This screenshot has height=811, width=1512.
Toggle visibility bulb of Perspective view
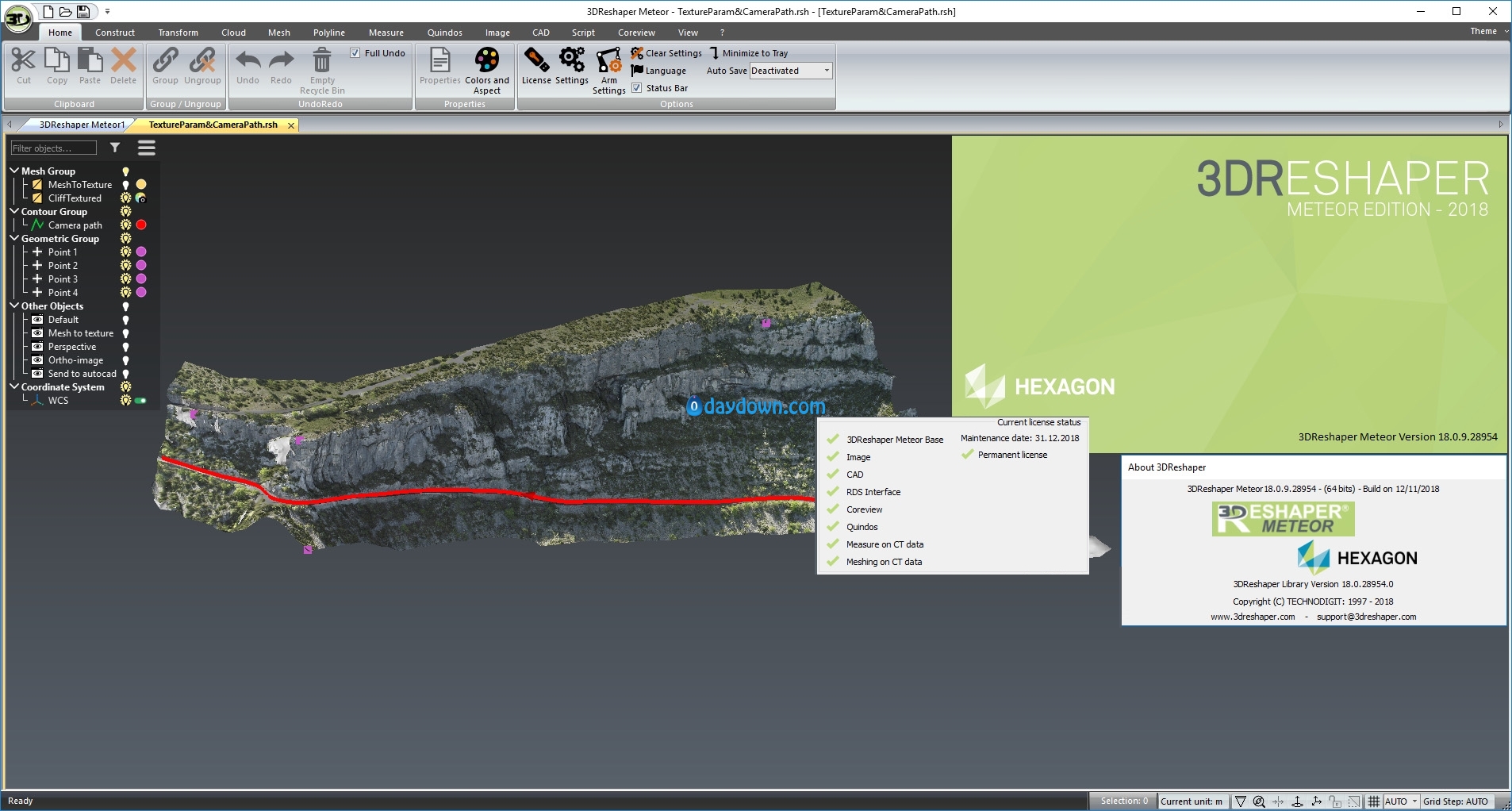point(125,347)
